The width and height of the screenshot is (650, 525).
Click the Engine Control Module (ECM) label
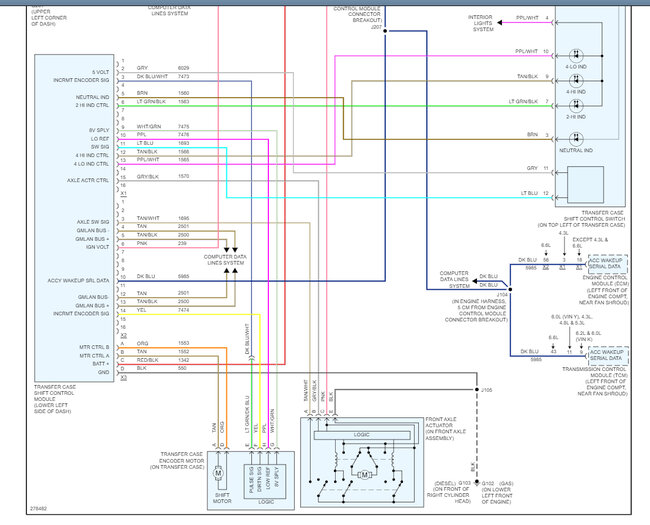point(606,290)
